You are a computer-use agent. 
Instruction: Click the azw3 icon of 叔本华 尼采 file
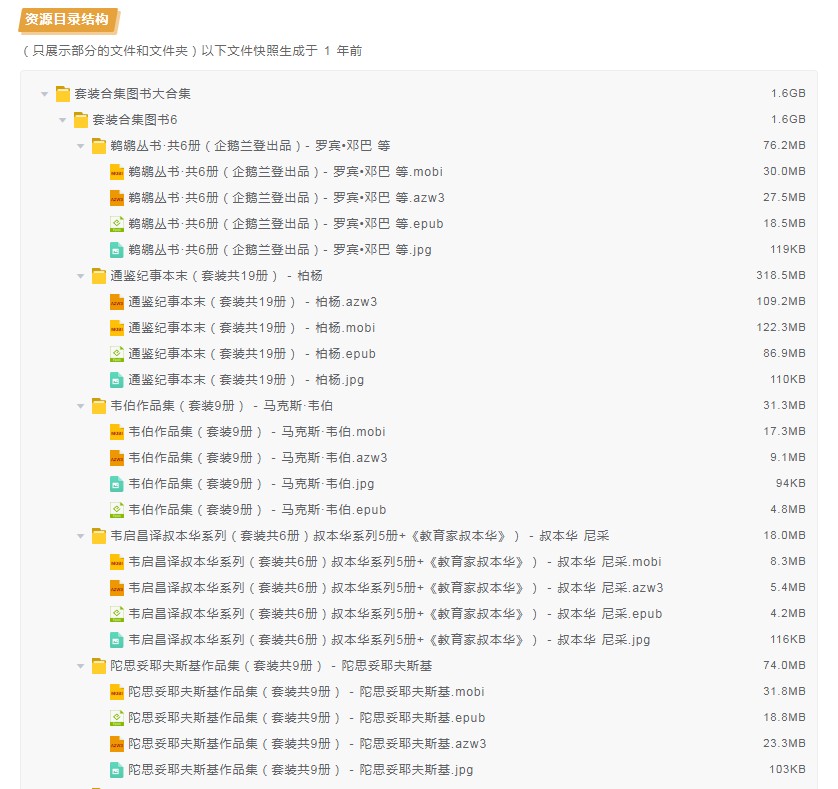[x=117, y=588]
